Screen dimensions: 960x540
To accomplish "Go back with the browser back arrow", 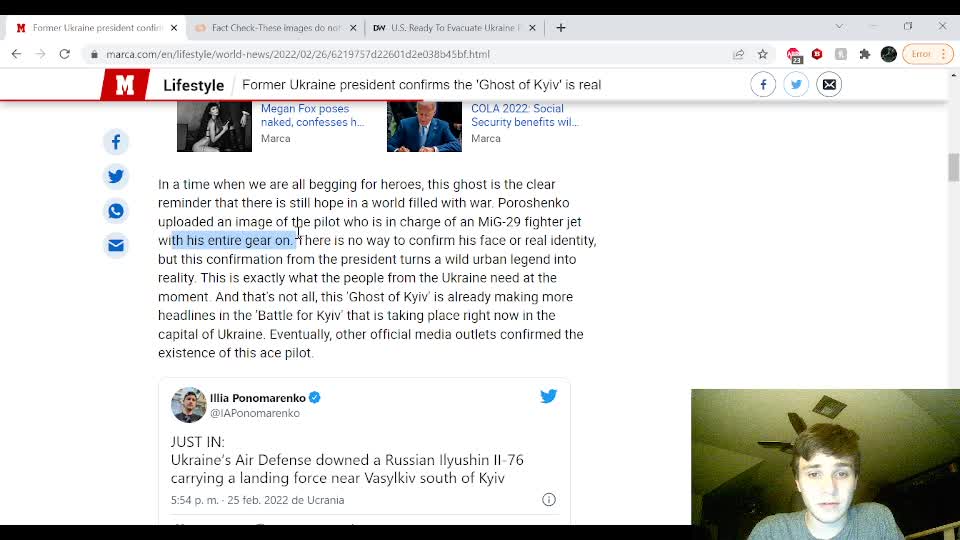I will coord(17,54).
